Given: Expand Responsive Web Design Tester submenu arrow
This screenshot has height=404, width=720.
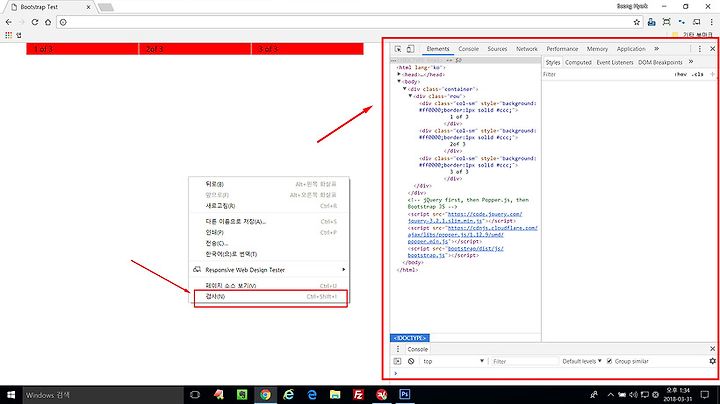Looking at the screenshot, I should [x=343, y=269].
